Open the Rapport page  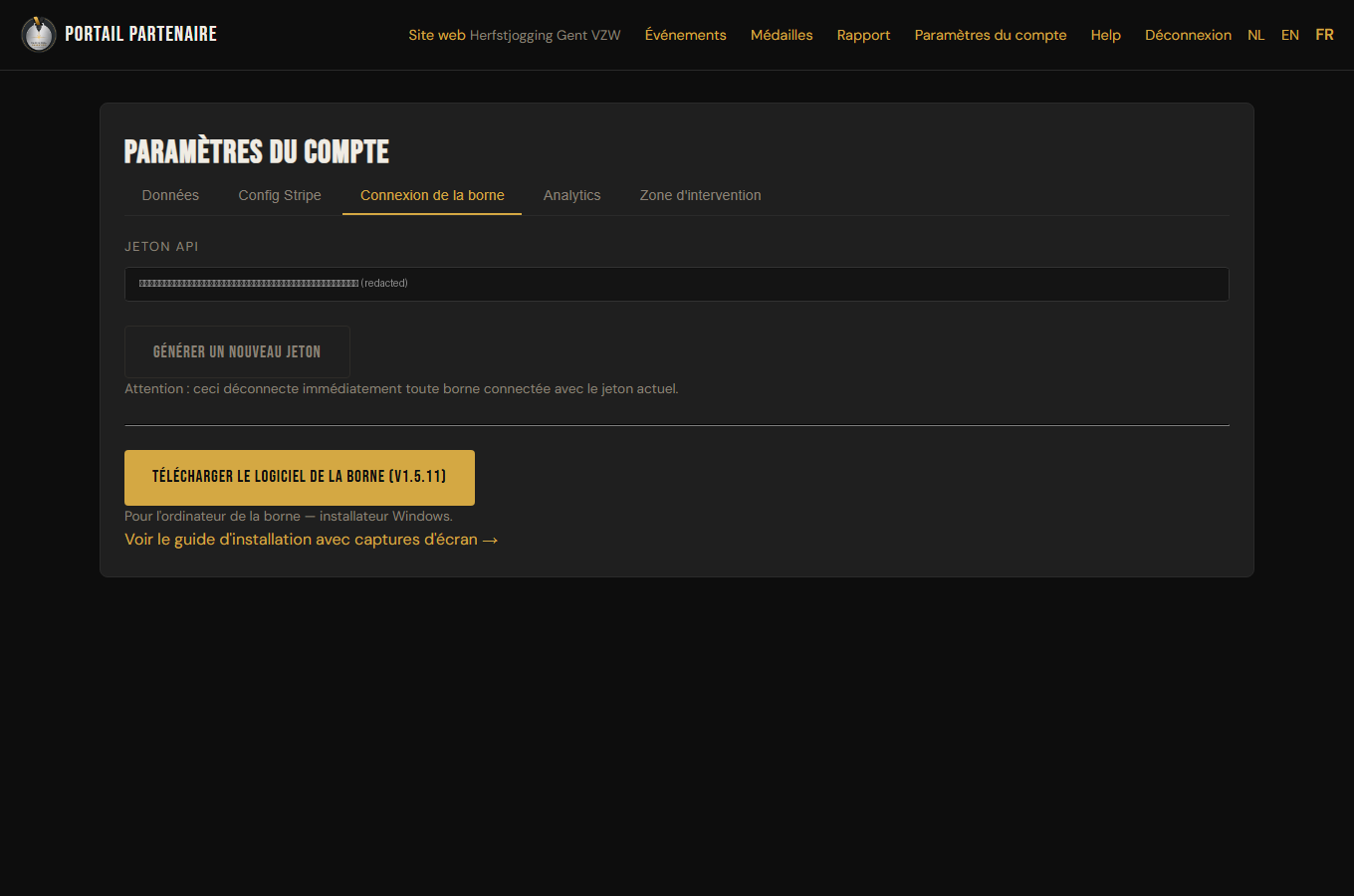[863, 35]
